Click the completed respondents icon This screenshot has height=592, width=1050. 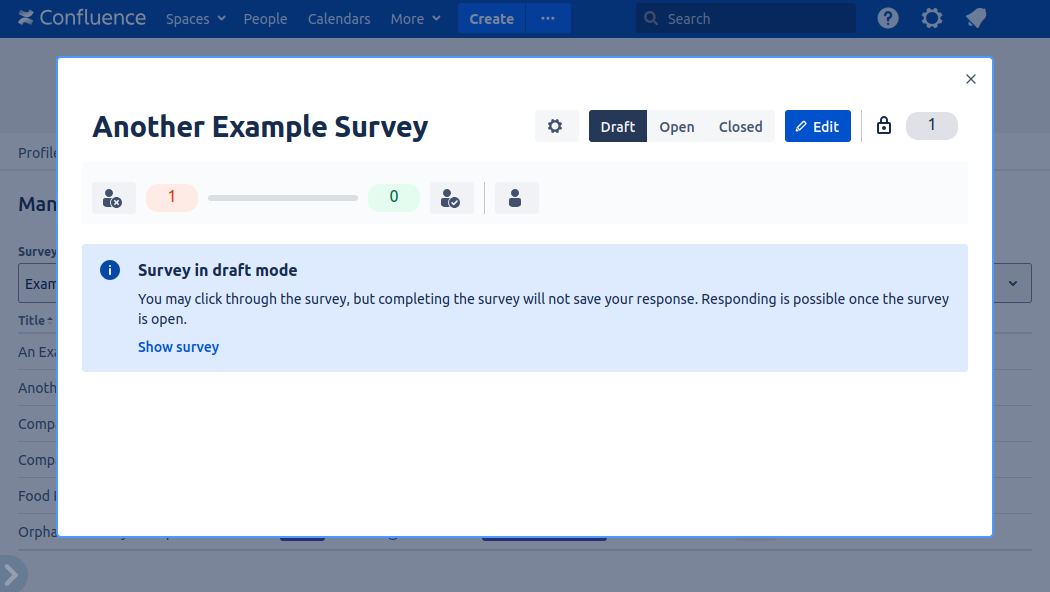(452, 197)
